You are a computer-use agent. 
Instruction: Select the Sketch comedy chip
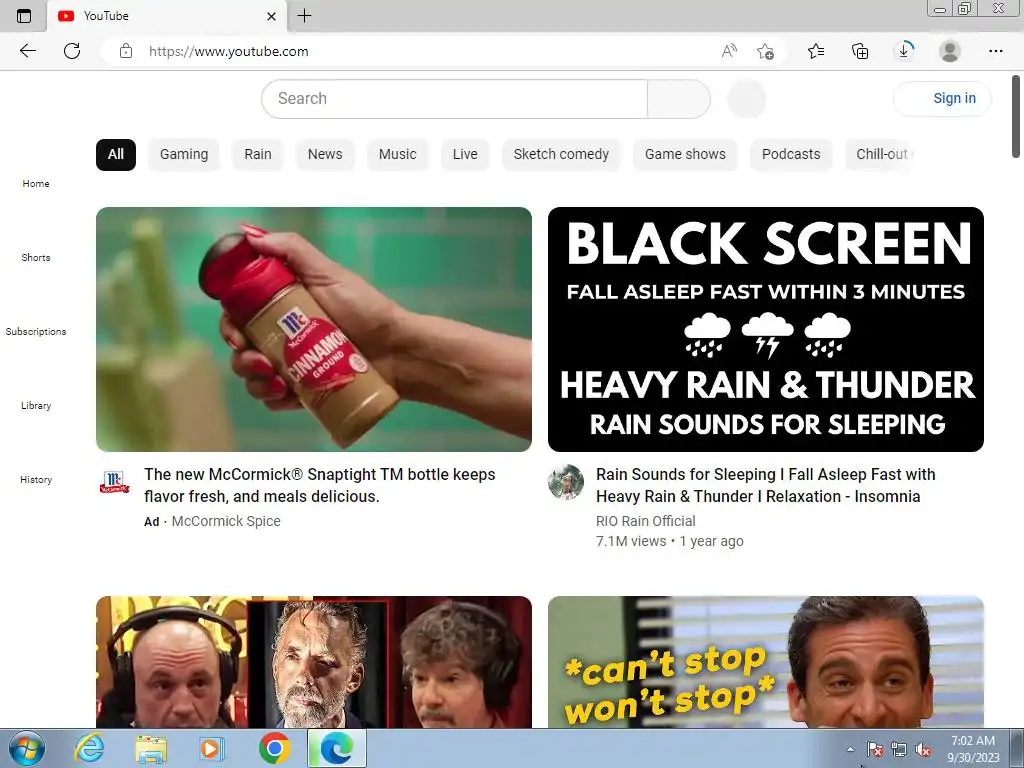[x=561, y=155]
